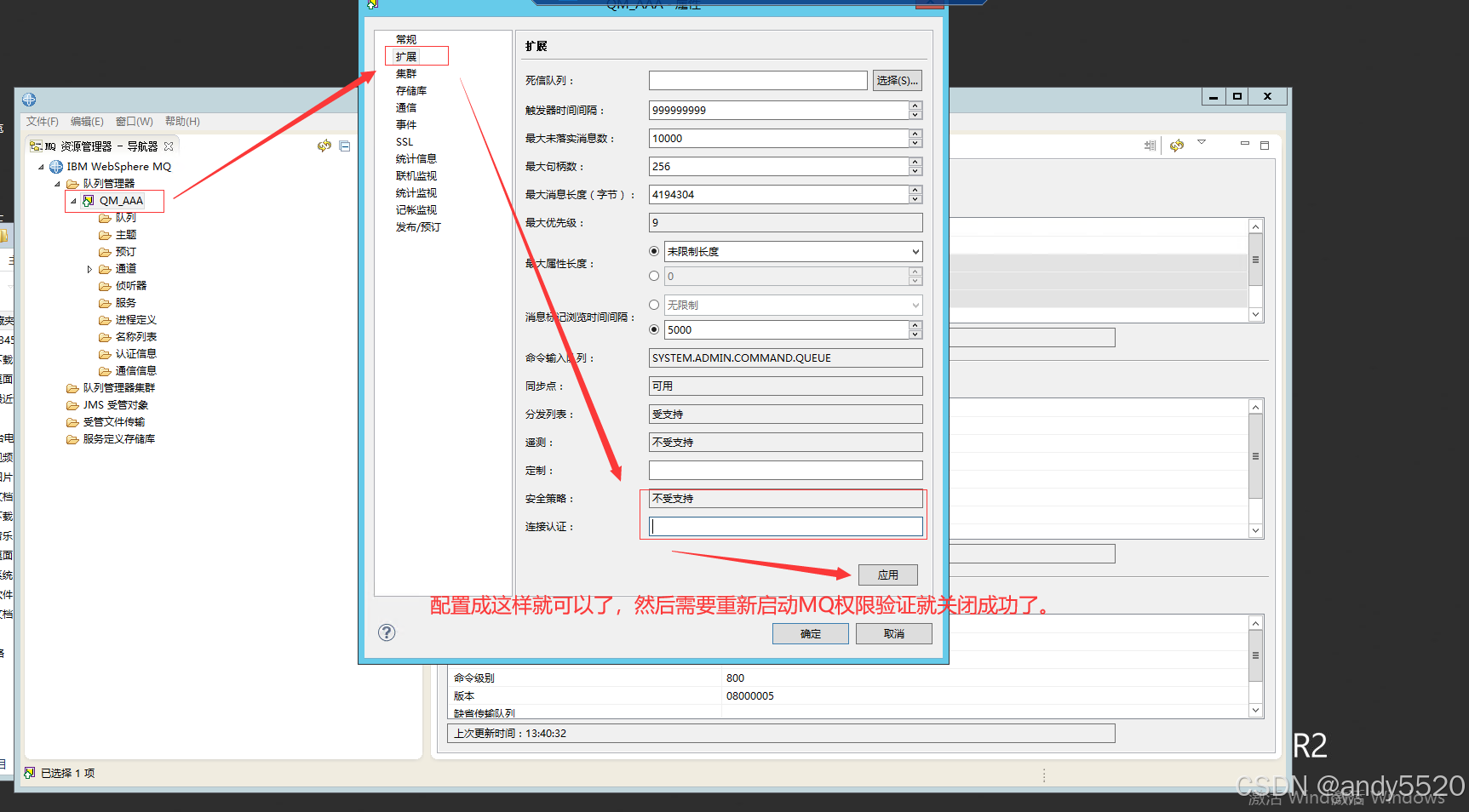Click the second content-view table scrollbar
The width and height of the screenshot is (1469, 812).
[1255, 469]
